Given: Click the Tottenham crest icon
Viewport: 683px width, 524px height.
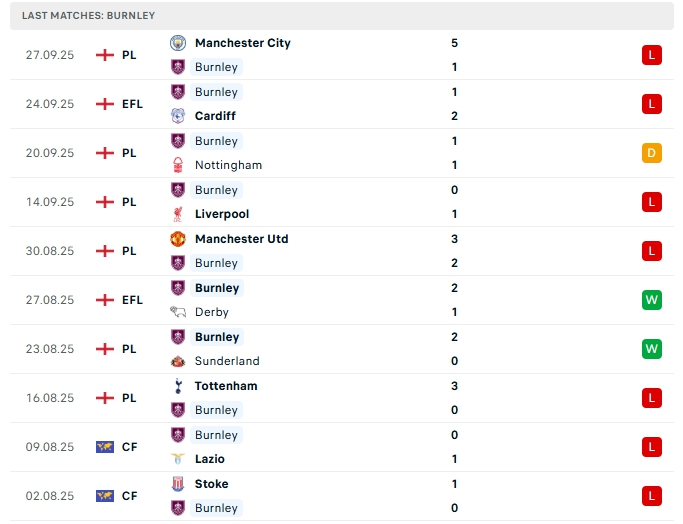Looking at the screenshot, I should (x=178, y=386).
